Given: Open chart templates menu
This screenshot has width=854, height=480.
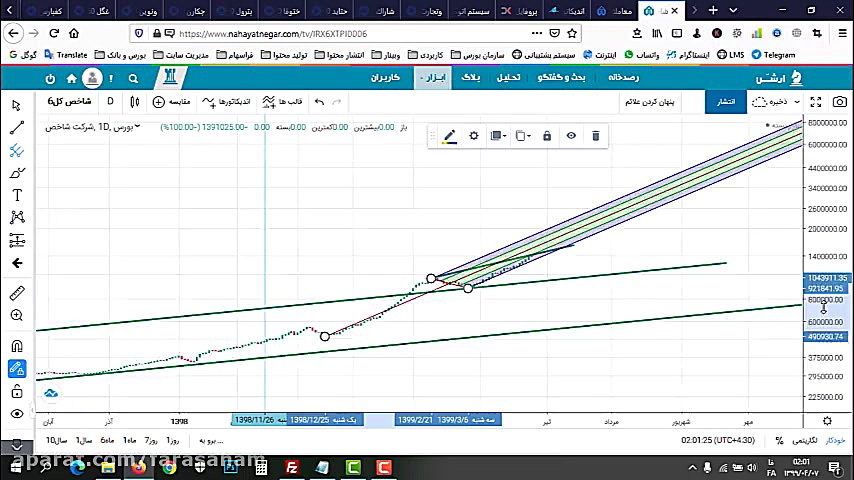Looking at the screenshot, I should (282, 102).
